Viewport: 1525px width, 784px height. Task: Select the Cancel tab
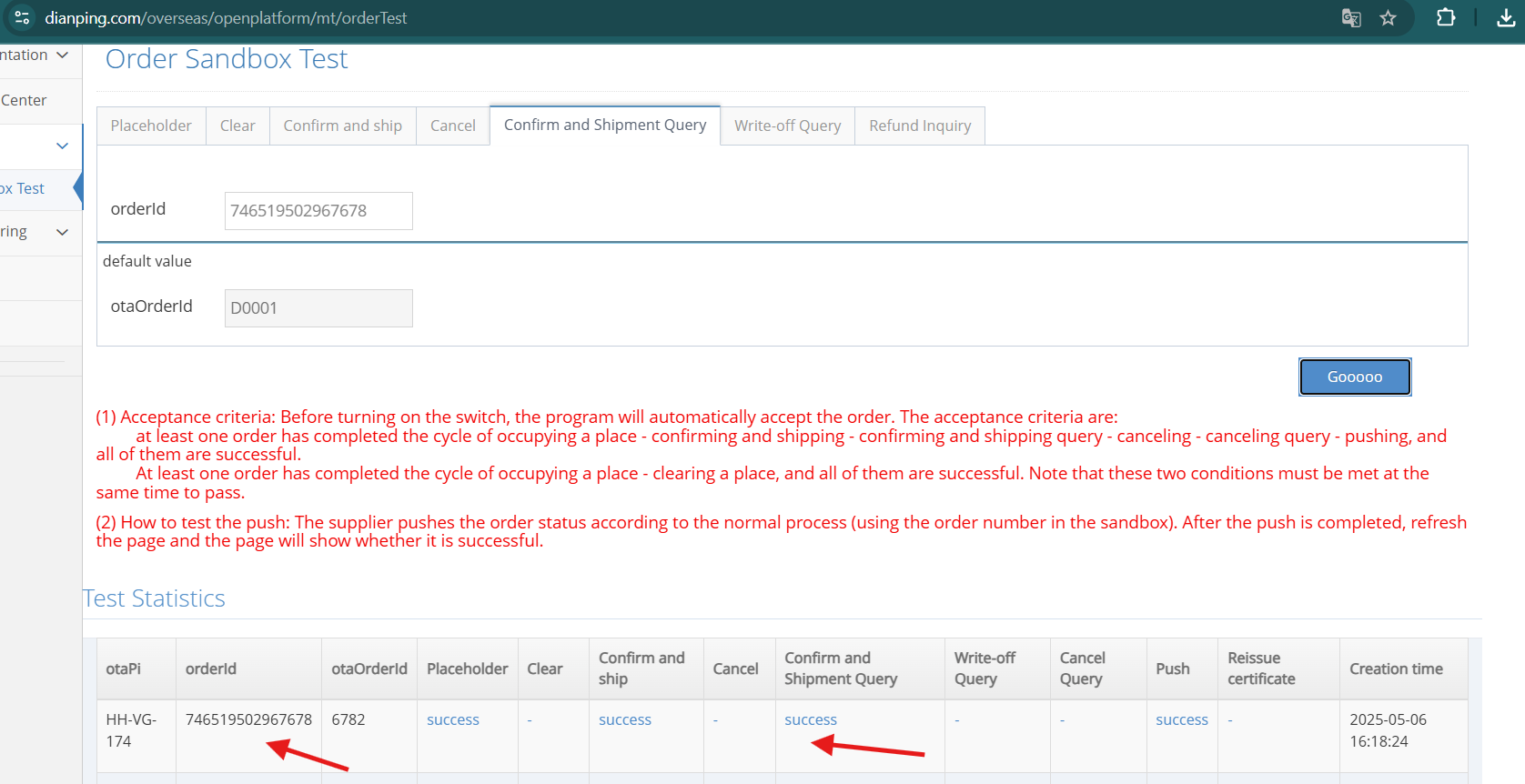click(x=452, y=126)
